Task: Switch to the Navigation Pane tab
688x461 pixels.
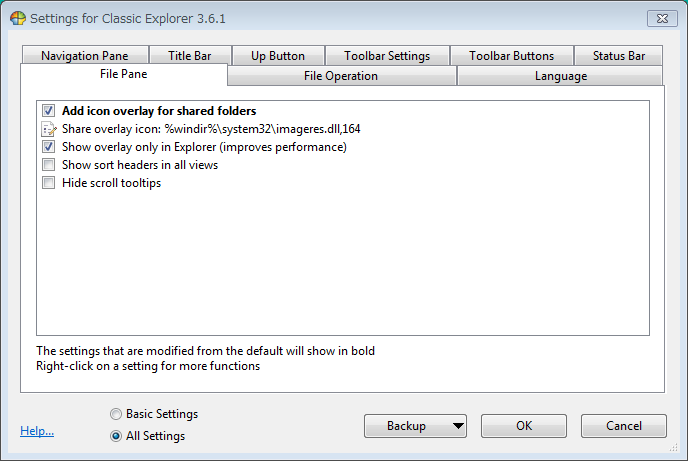Action: coord(85,56)
